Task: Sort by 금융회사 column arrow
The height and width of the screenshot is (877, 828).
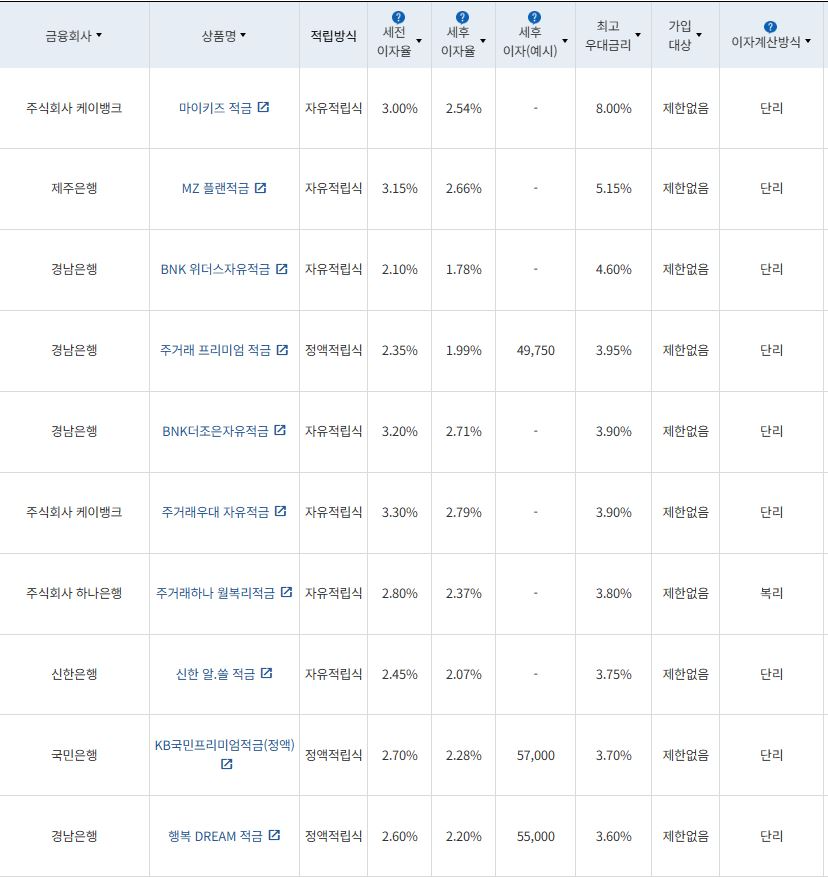Action: [x=99, y=35]
